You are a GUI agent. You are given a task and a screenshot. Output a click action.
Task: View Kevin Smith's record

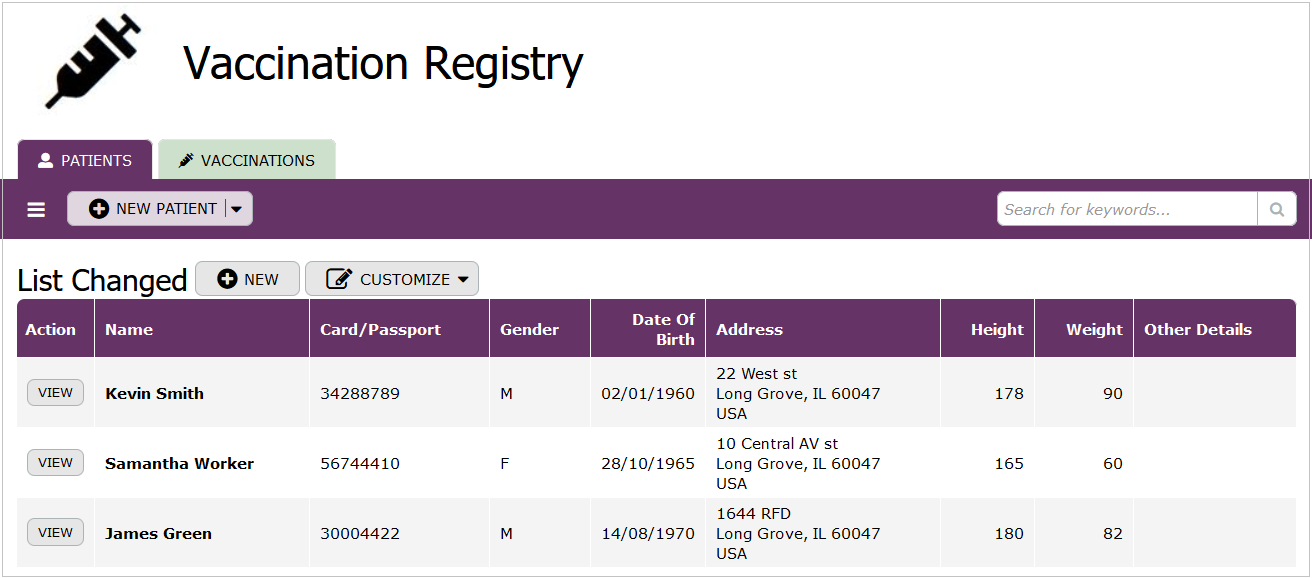(x=55, y=393)
